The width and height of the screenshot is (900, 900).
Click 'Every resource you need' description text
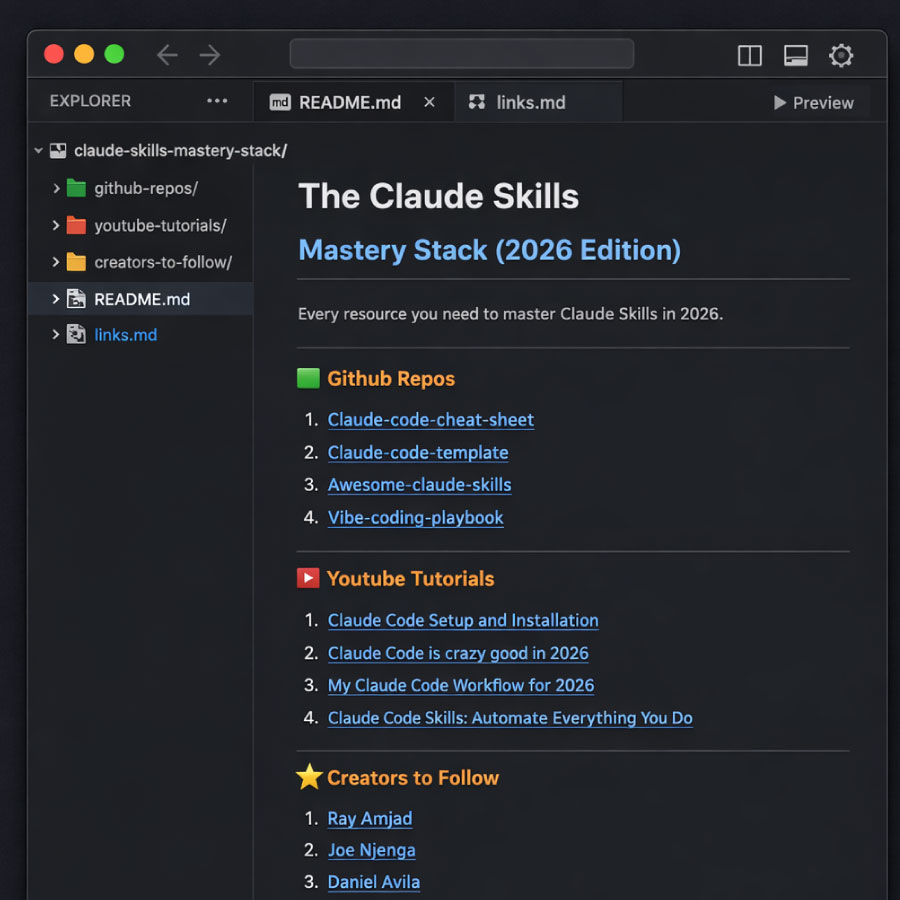tap(510, 314)
